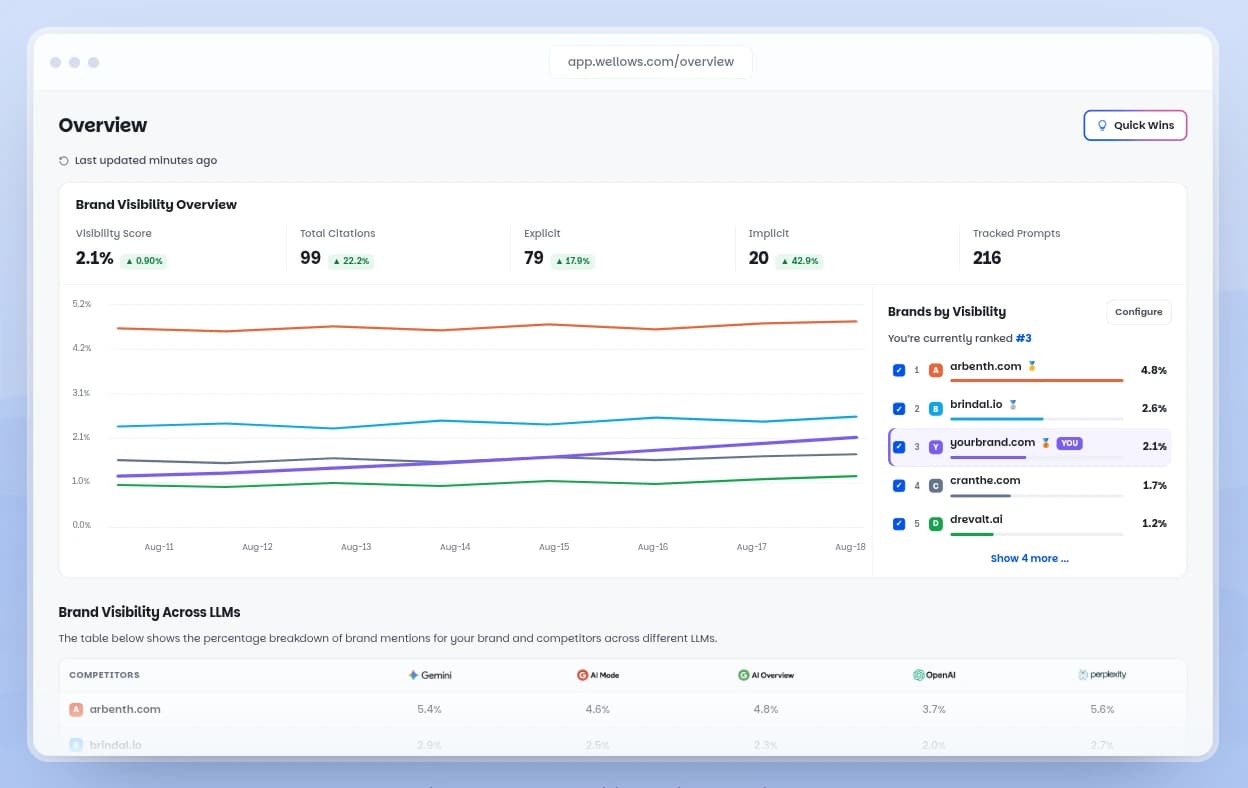
Task: Click the #3 rank link
Action: pyautogui.click(x=1023, y=338)
